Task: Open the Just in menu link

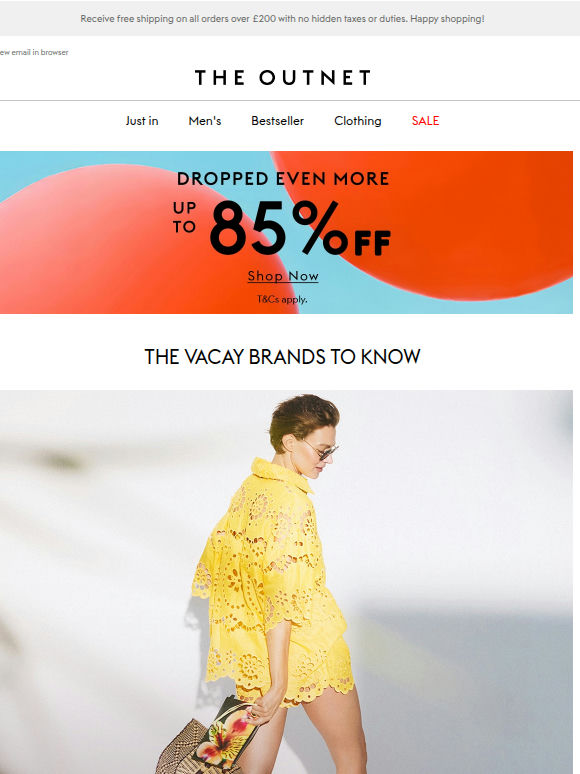Action: [142, 121]
